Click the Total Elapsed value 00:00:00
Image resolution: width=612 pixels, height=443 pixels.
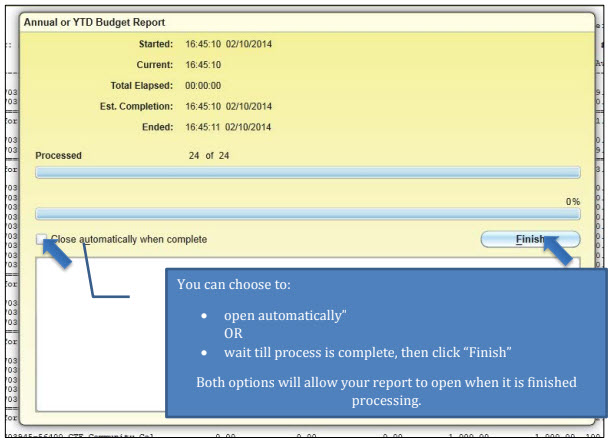(204, 85)
